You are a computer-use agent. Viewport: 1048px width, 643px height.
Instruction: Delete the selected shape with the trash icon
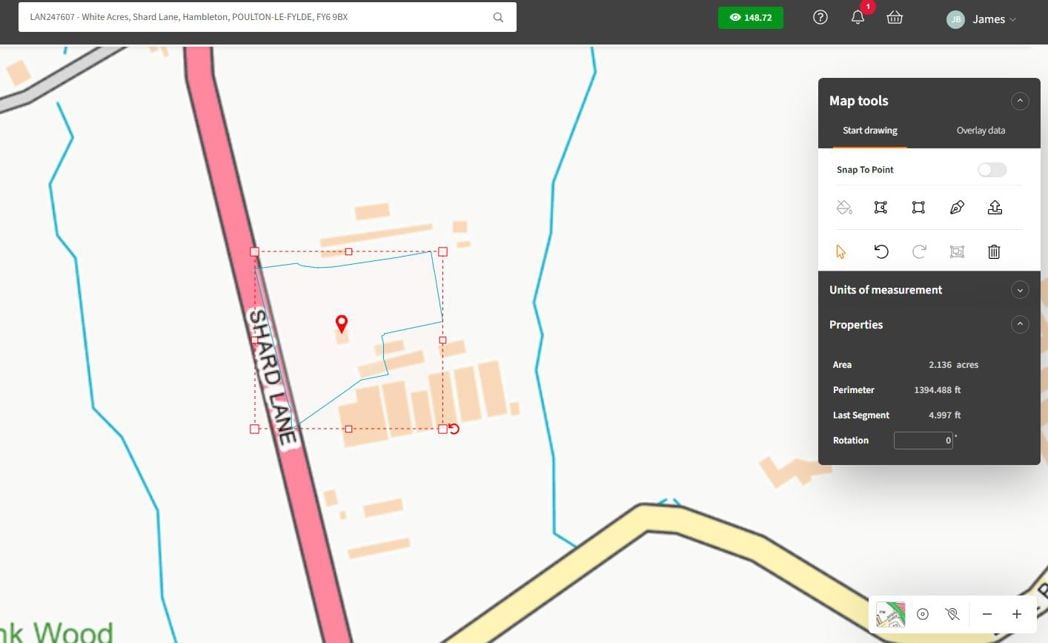click(993, 251)
